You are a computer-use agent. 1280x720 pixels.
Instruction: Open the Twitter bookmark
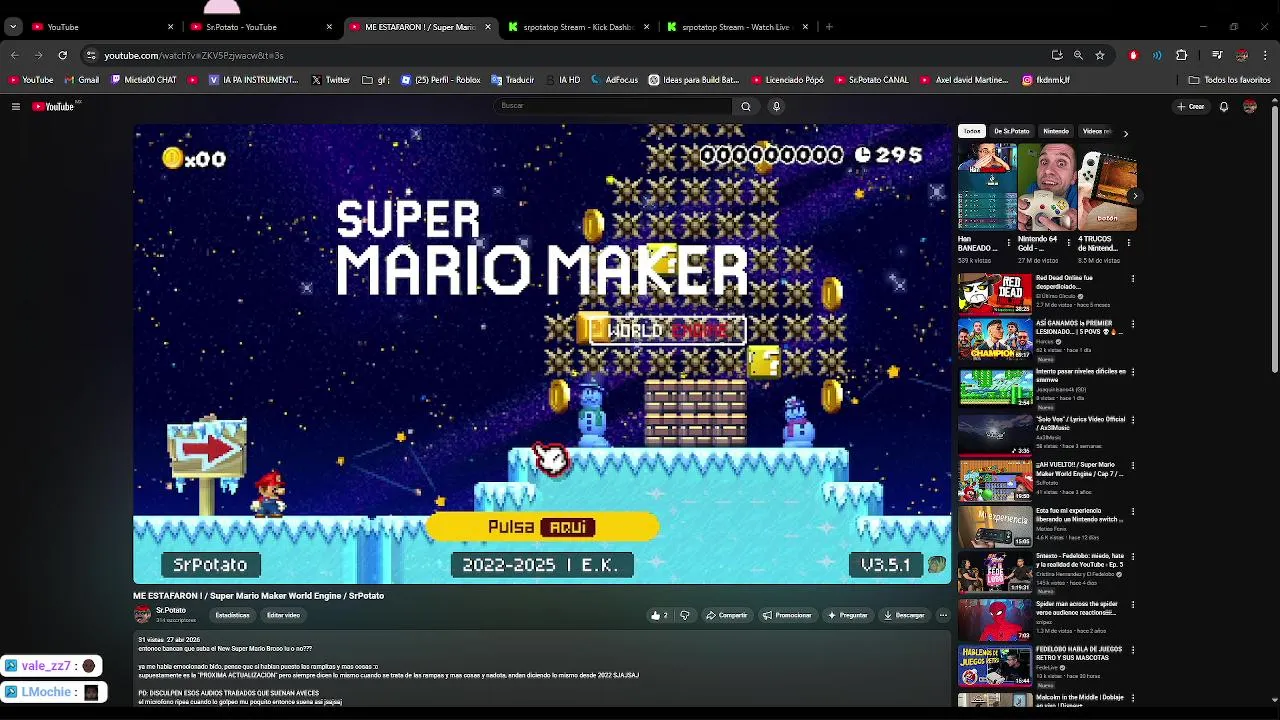[x=331, y=80]
